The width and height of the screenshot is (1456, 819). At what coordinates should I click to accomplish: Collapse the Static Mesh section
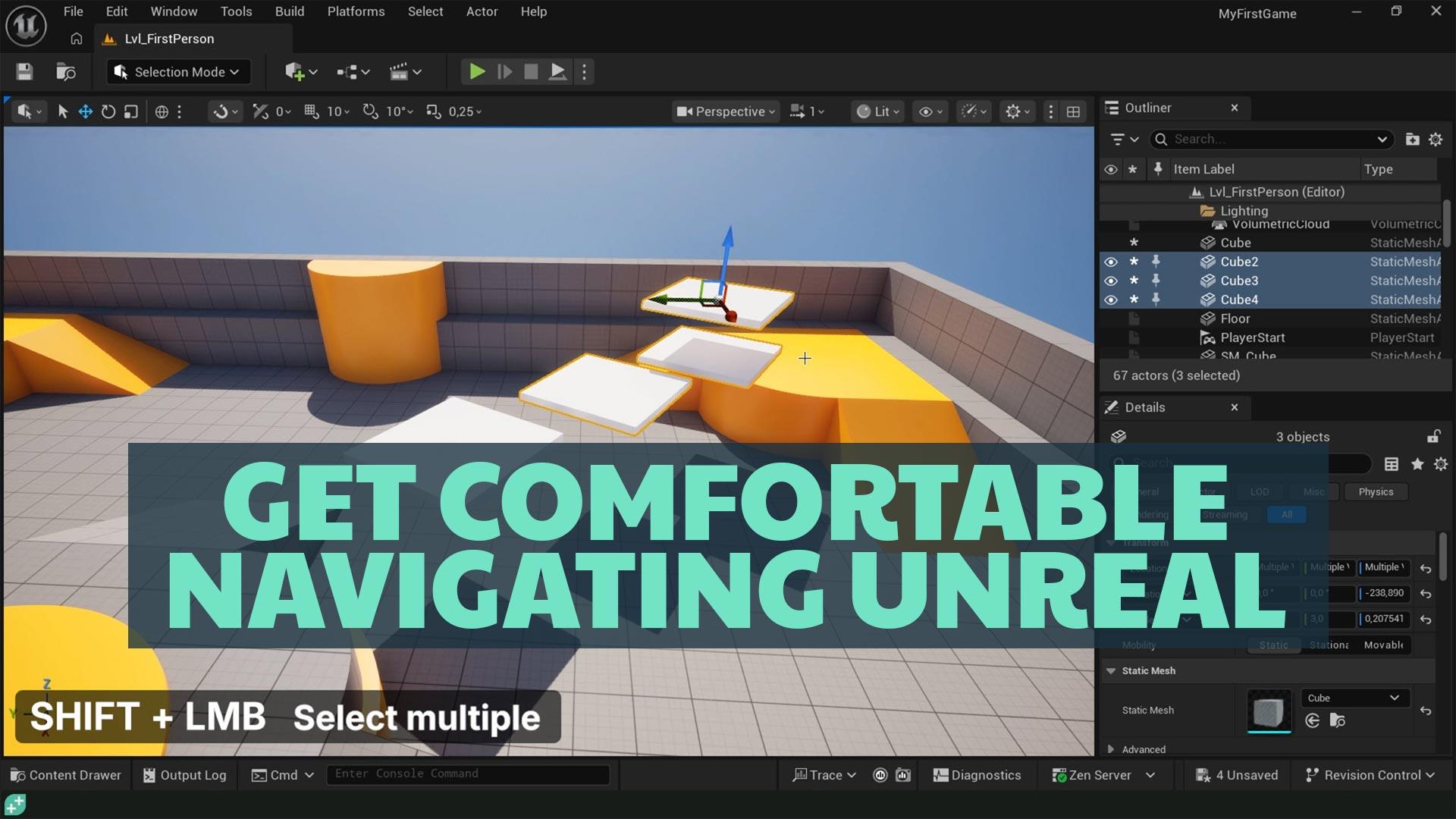1111,670
